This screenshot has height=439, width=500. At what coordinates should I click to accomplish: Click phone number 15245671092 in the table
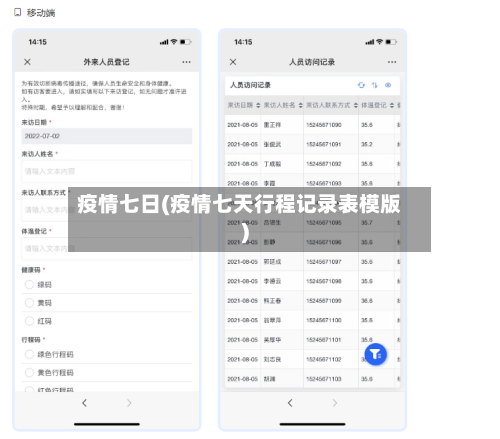[x=324, y=164]
